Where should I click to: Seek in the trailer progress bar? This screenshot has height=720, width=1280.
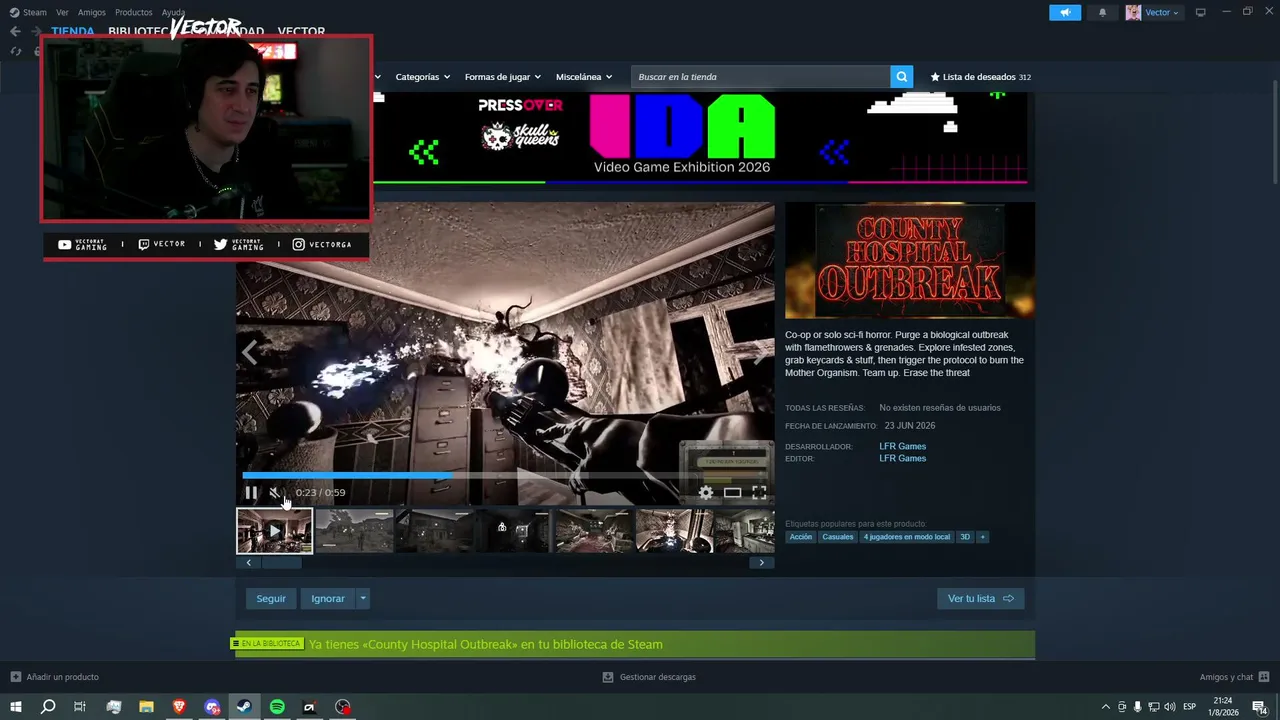point(505,475)
